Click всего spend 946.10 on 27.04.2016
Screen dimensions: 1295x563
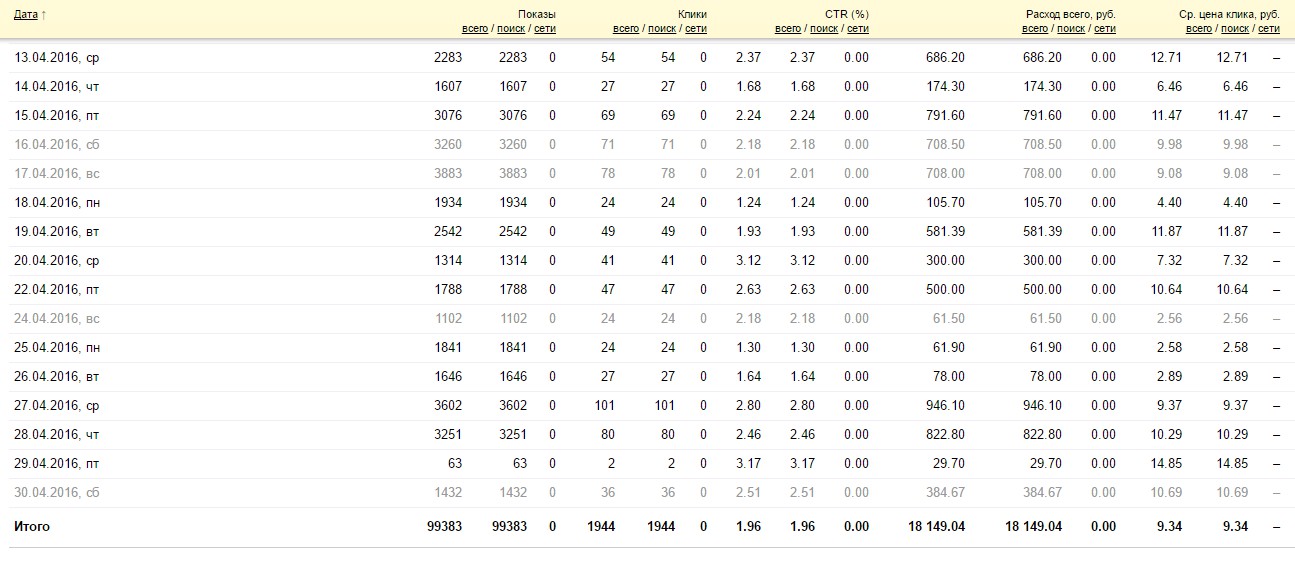(946, 406)
